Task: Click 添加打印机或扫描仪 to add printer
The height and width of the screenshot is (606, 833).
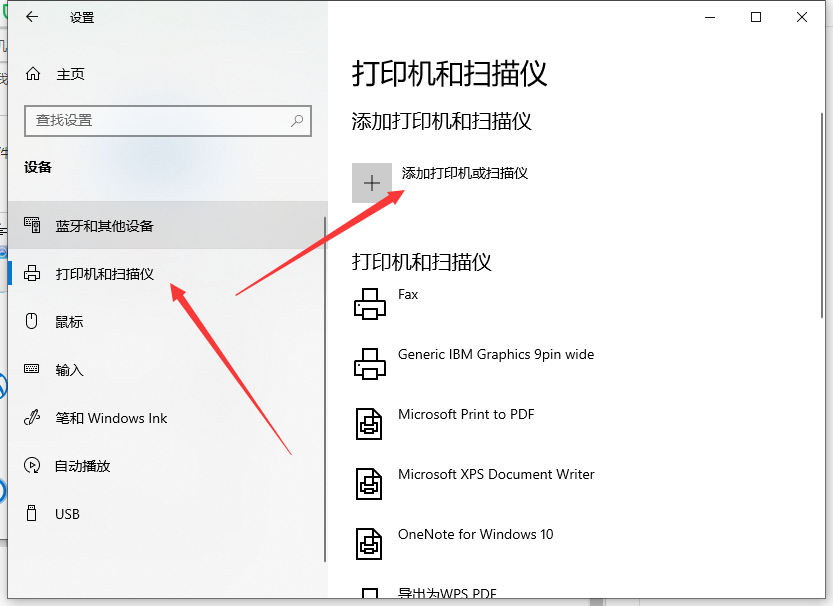Action: (464, 172)
